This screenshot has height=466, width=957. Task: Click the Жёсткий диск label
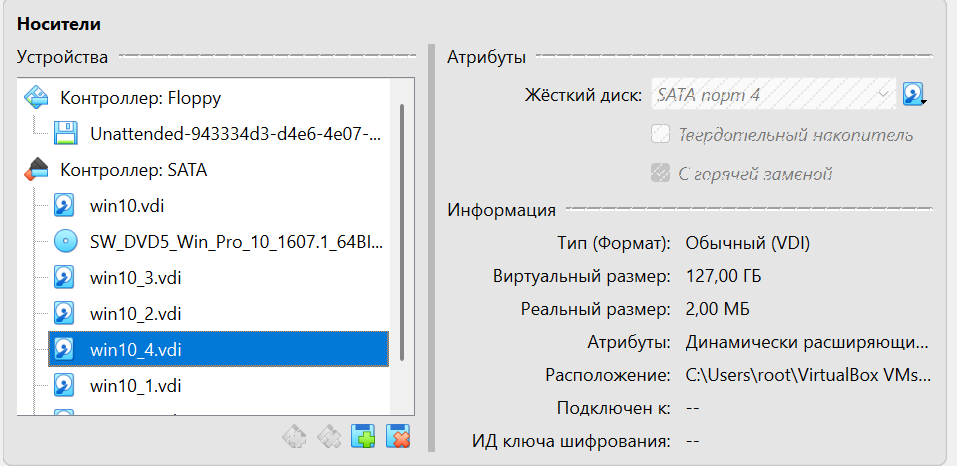click(x=583, y=95)
